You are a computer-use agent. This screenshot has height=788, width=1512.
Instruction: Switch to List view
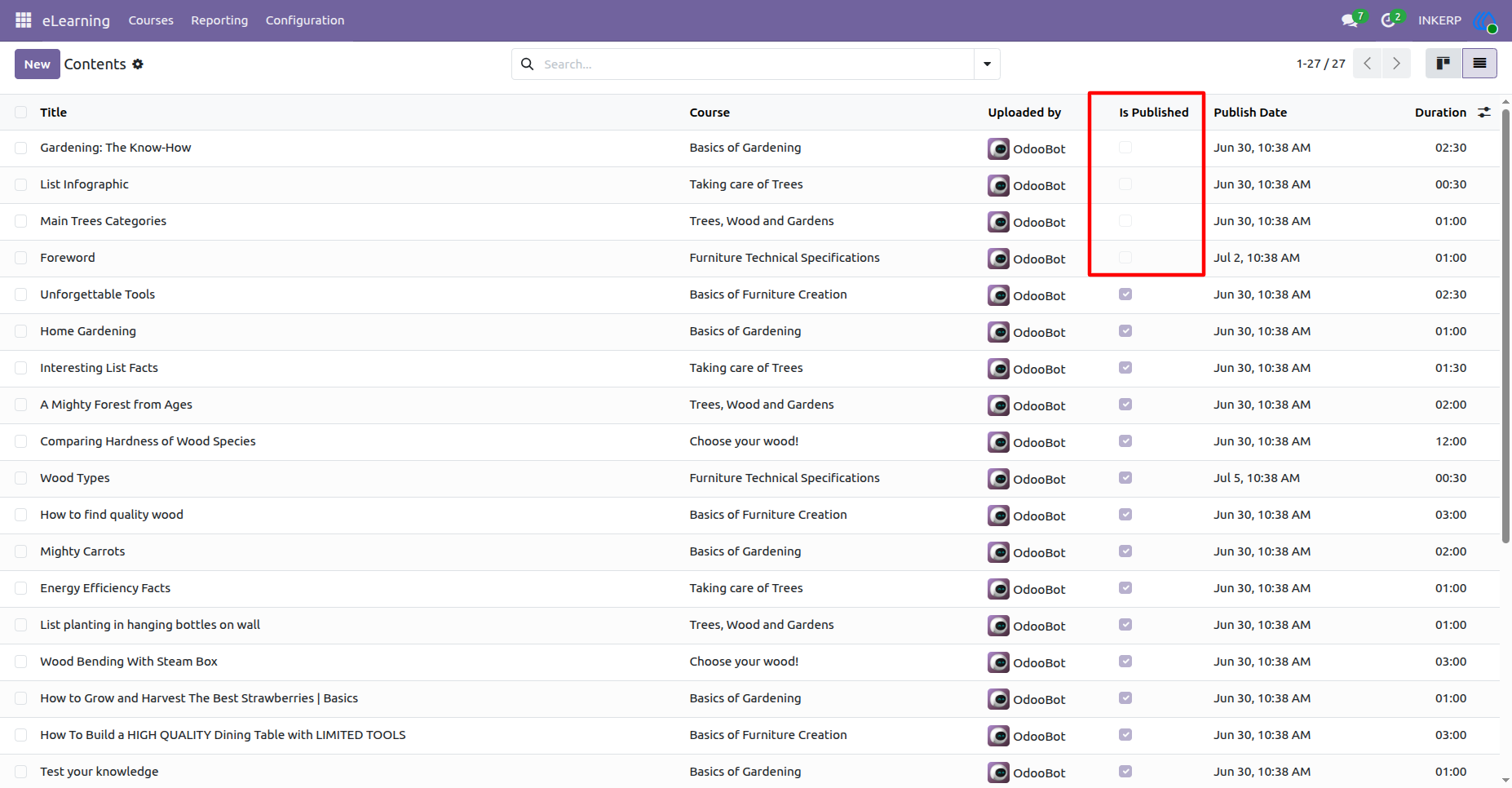point(1479,64)
